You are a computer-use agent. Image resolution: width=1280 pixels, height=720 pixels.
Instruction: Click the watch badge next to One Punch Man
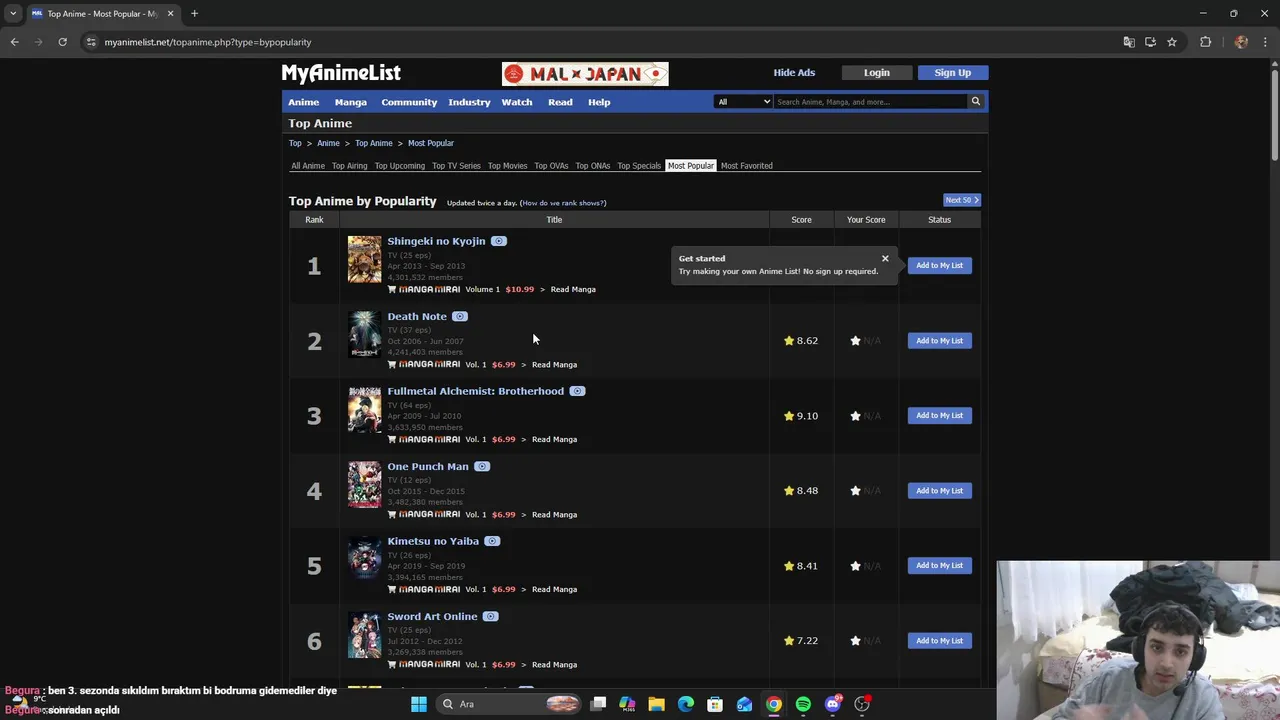pos(482,466)
